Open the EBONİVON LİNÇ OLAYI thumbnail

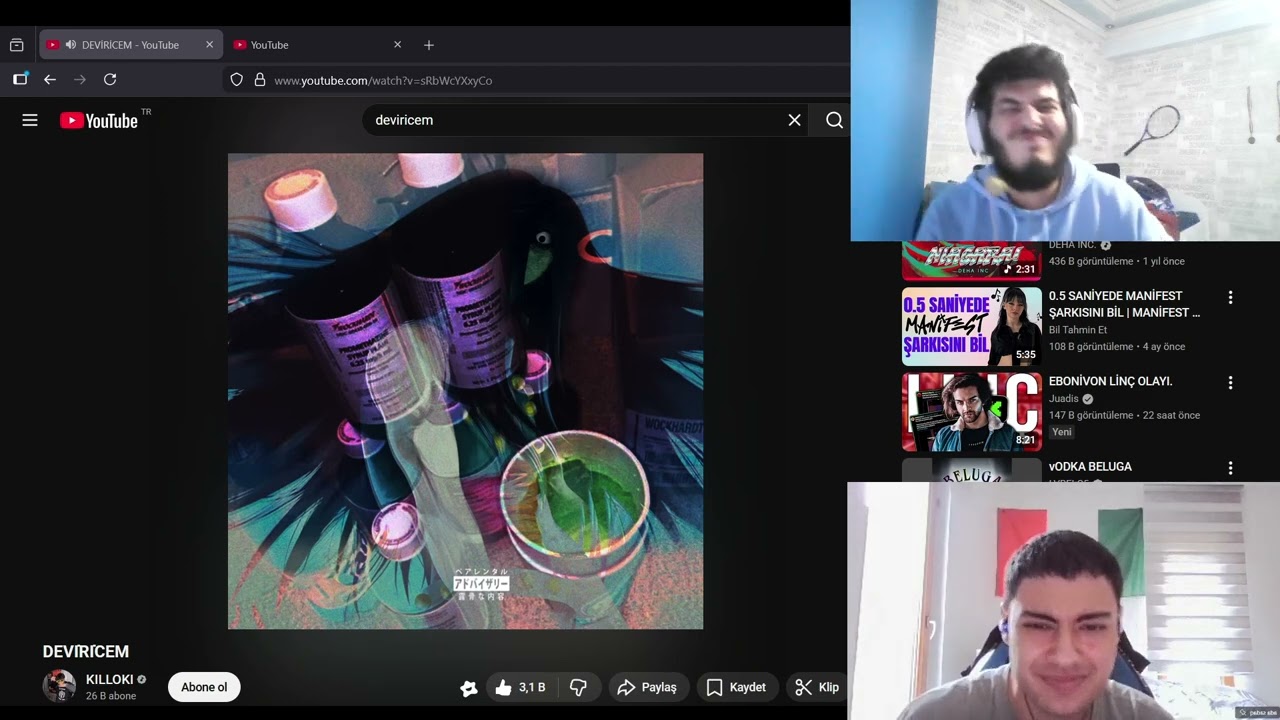971,412
